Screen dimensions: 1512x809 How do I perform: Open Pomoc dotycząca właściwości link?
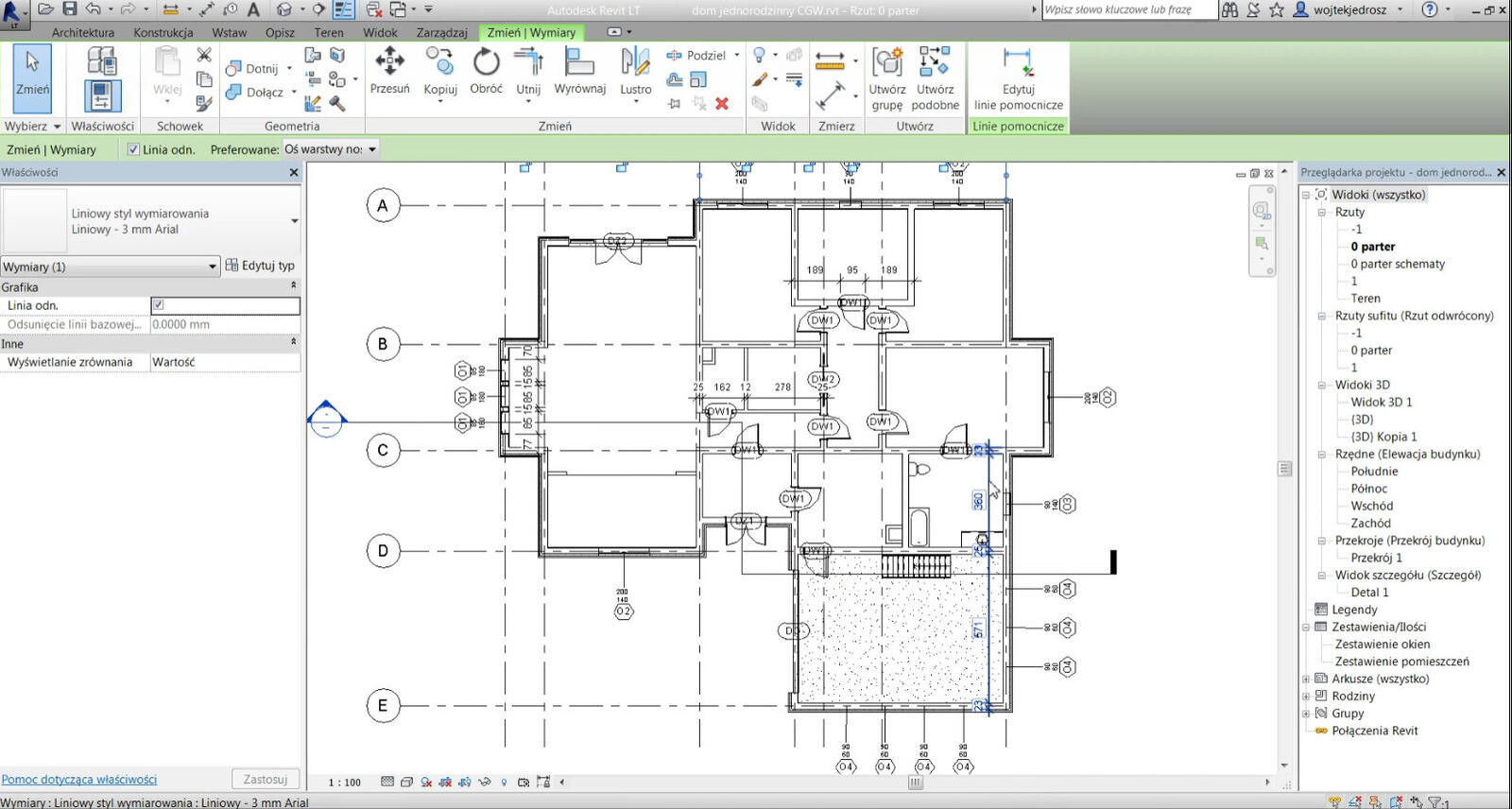click(79, 780)
